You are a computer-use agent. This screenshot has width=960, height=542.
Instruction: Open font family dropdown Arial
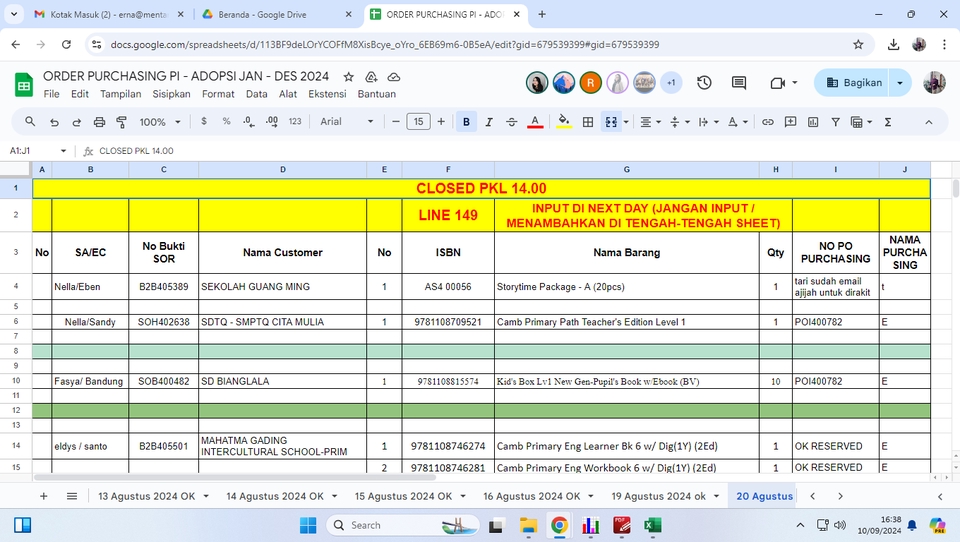coord(347,121)
